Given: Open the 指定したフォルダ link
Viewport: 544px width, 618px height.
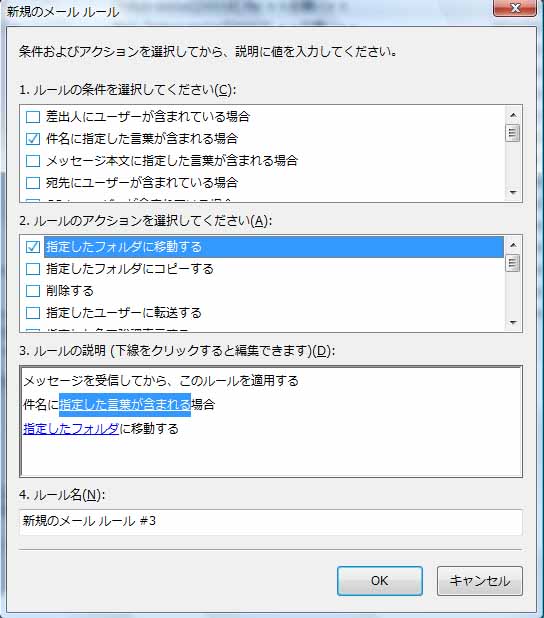Looking at the screenshot, I should 71,429.
